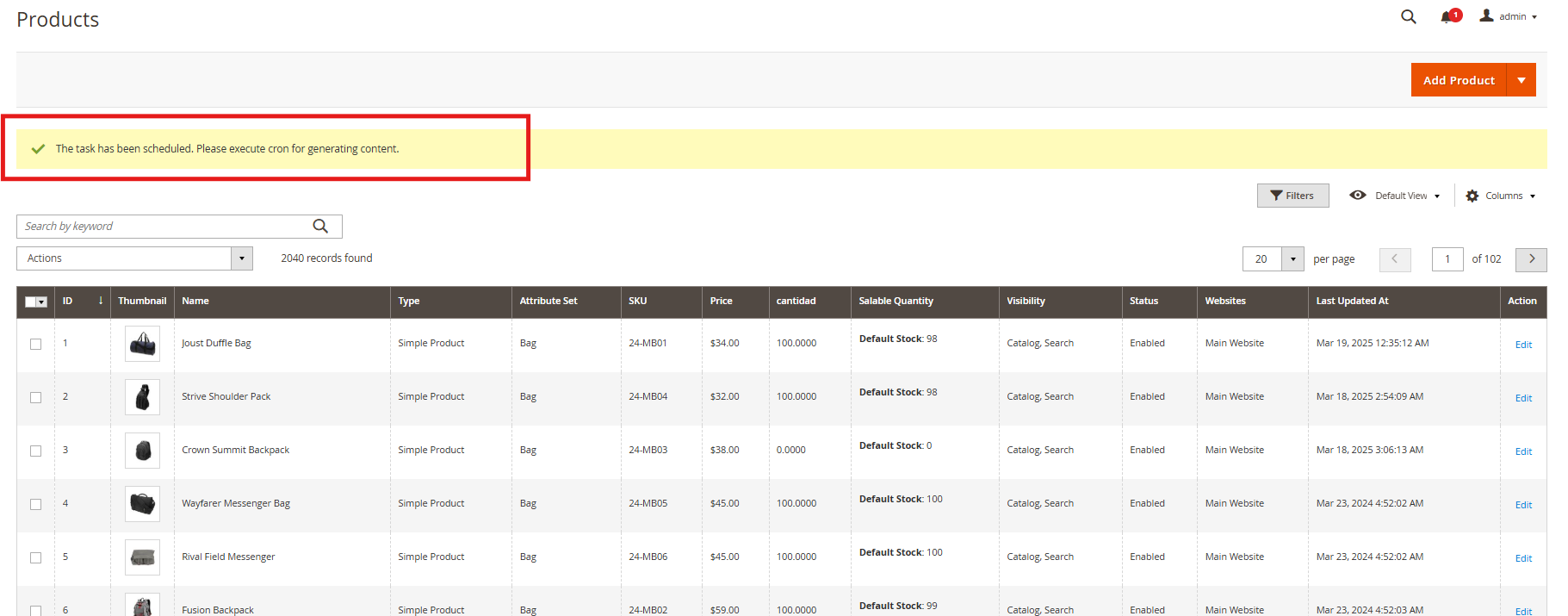Go to the next page of products
Viewport: 1568px width, 616px height.
coord(1532,259)
